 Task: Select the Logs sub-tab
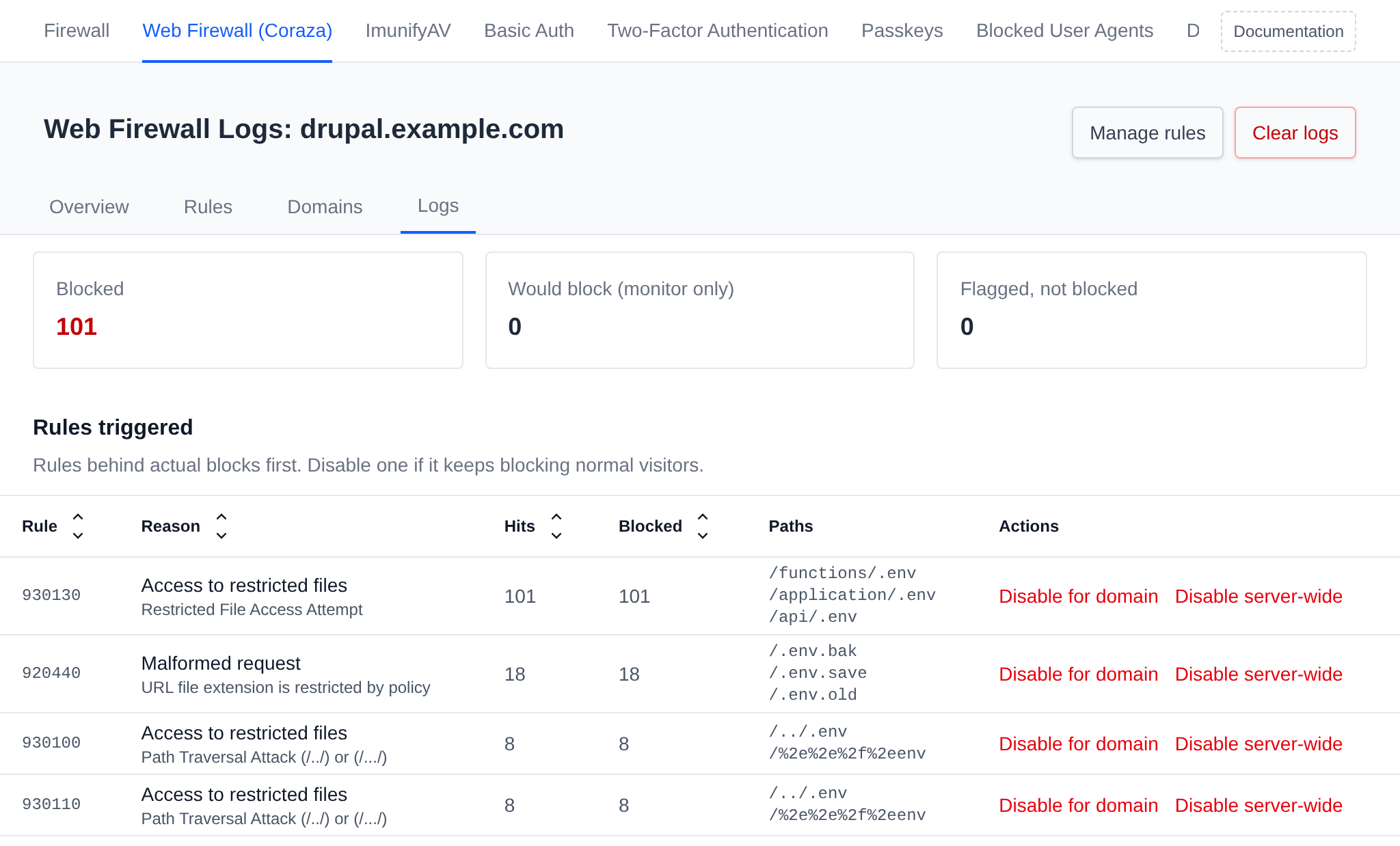point(438,206)
